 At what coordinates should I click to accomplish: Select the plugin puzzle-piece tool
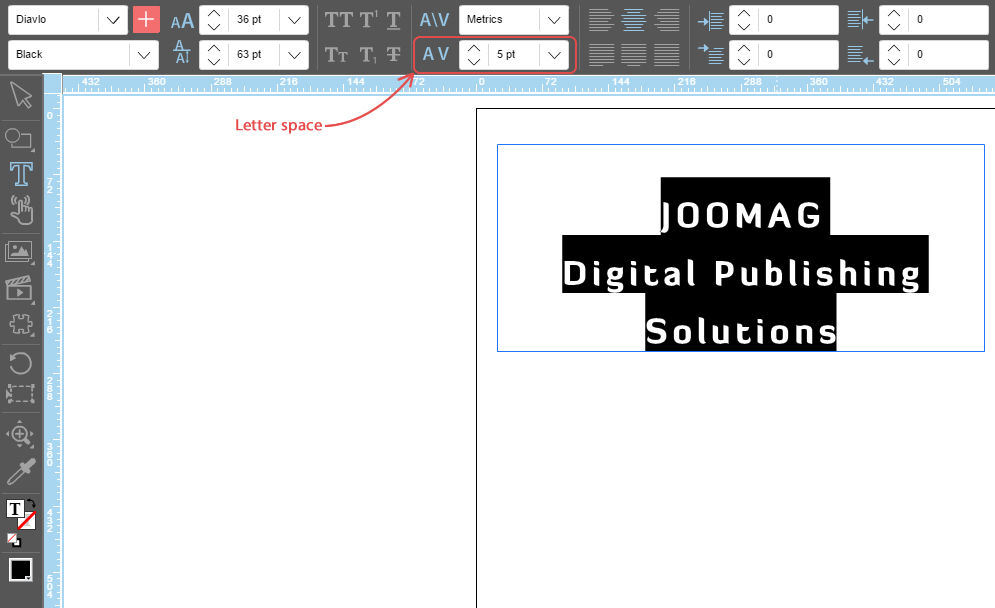pos(21,324)
